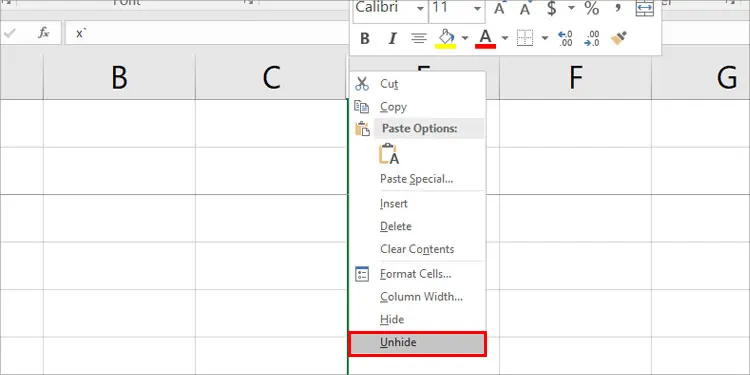
Task: Click the decrease font size icon
Action: coord(525,8)
